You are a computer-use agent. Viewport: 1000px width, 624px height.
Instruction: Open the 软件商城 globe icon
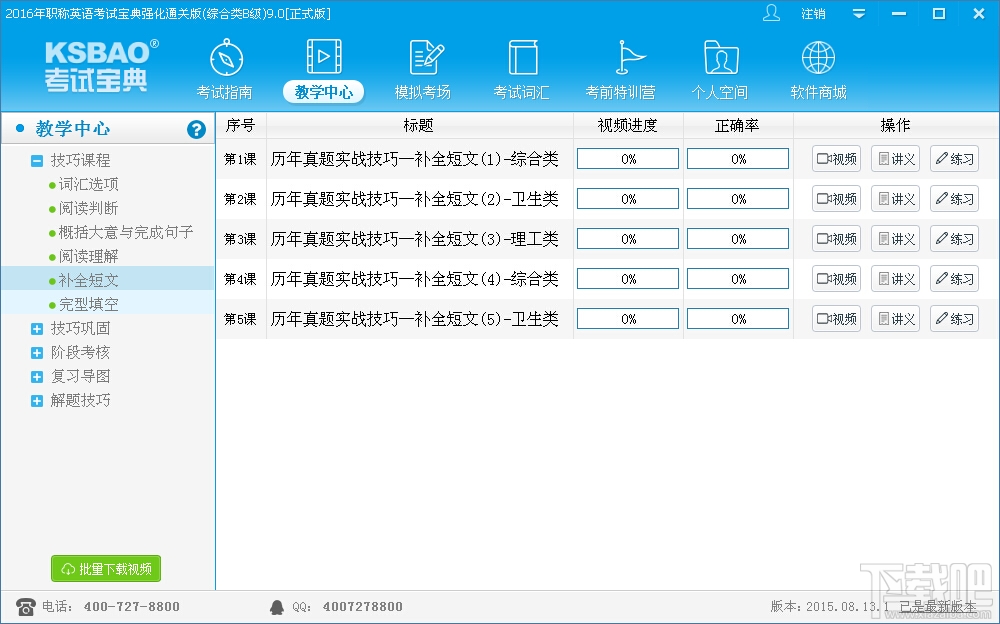click(818, 57)
